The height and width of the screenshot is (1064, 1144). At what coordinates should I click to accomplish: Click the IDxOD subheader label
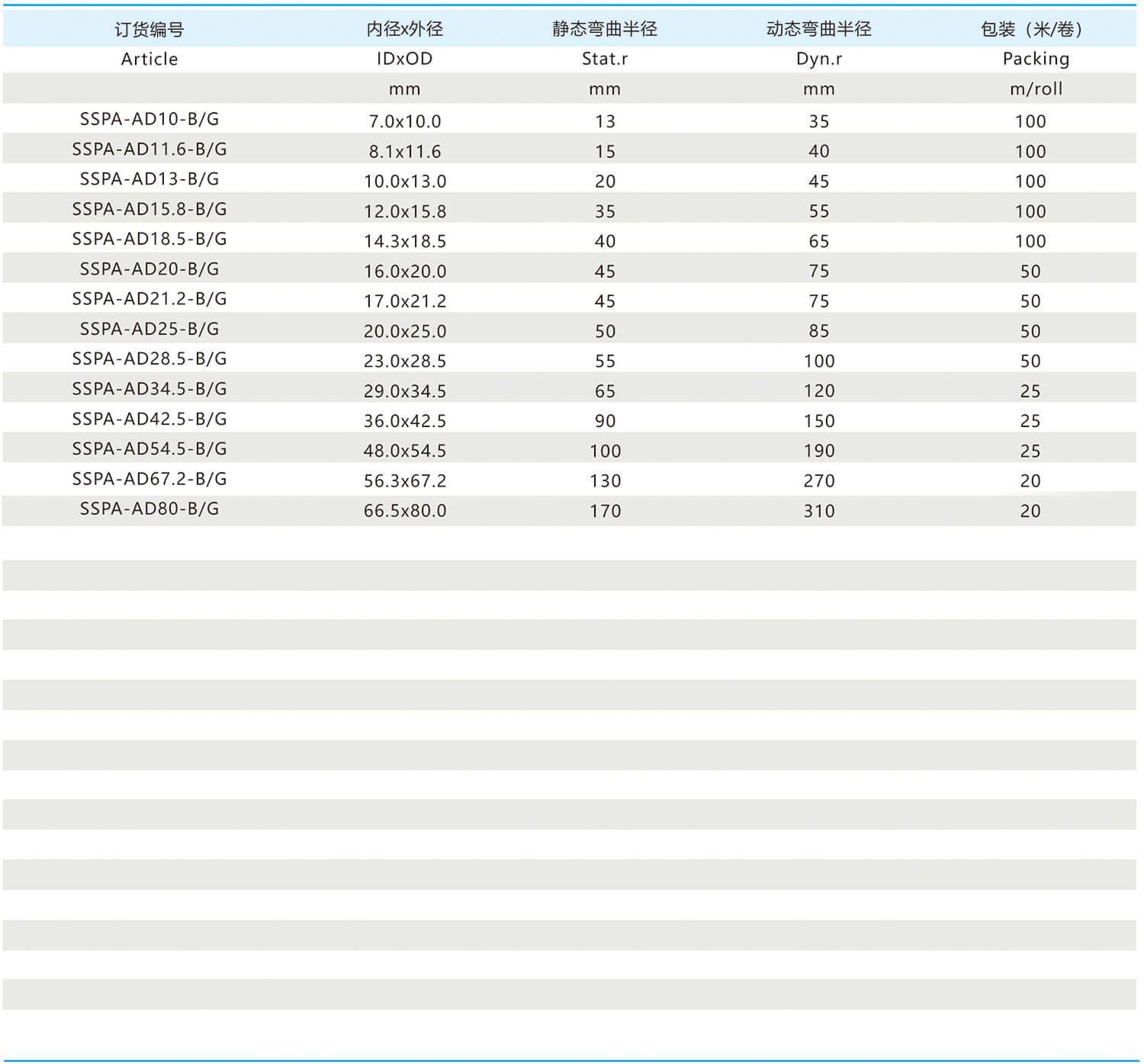(404, 59)
